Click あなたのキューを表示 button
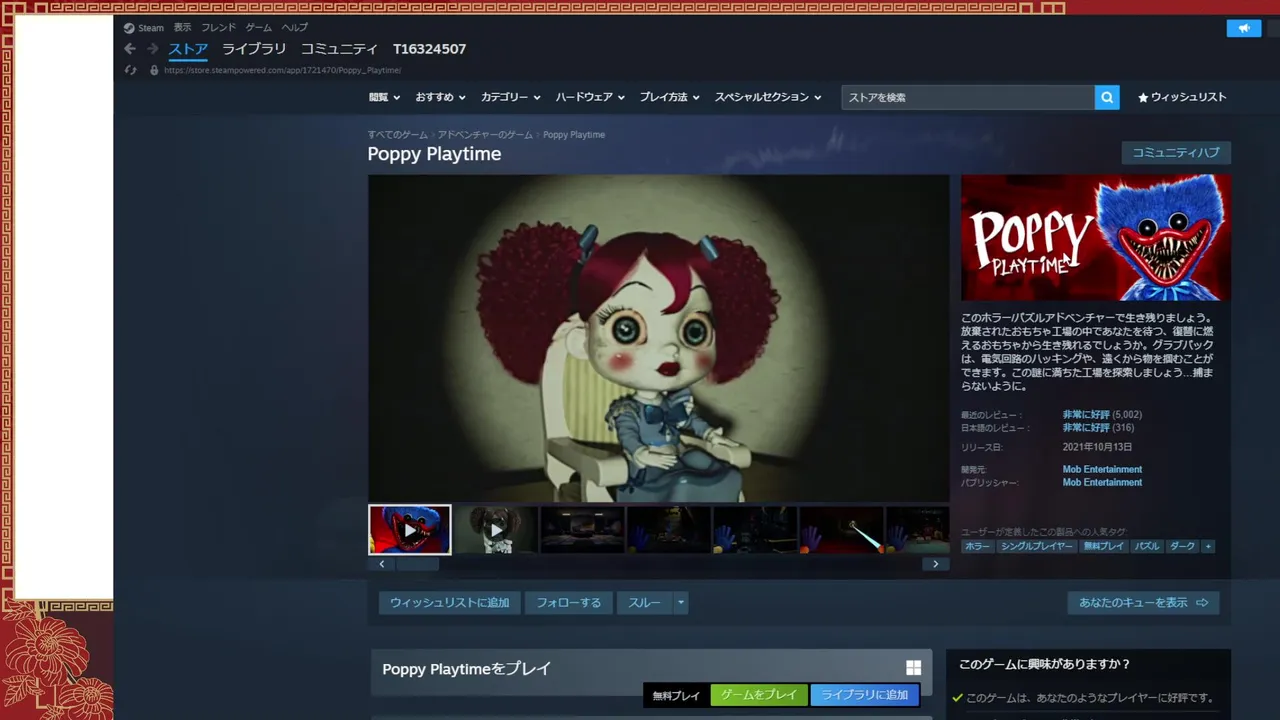The width and height of the screenshot is (1280, 720). [x=1143, y=603]
